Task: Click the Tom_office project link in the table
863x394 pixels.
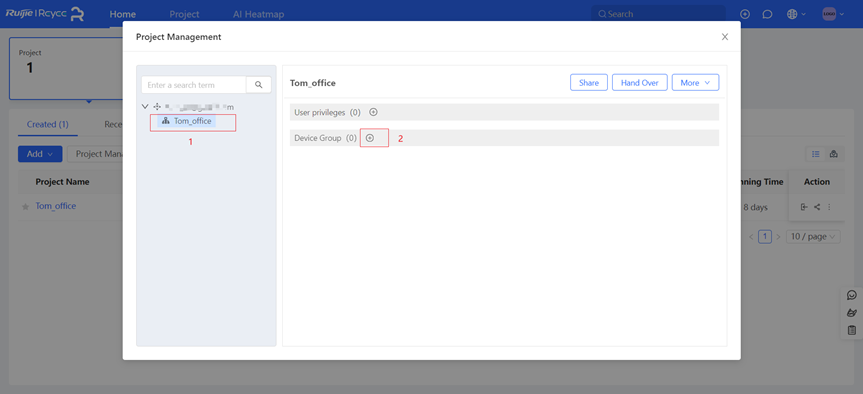Action: click(x=56, y=206)
